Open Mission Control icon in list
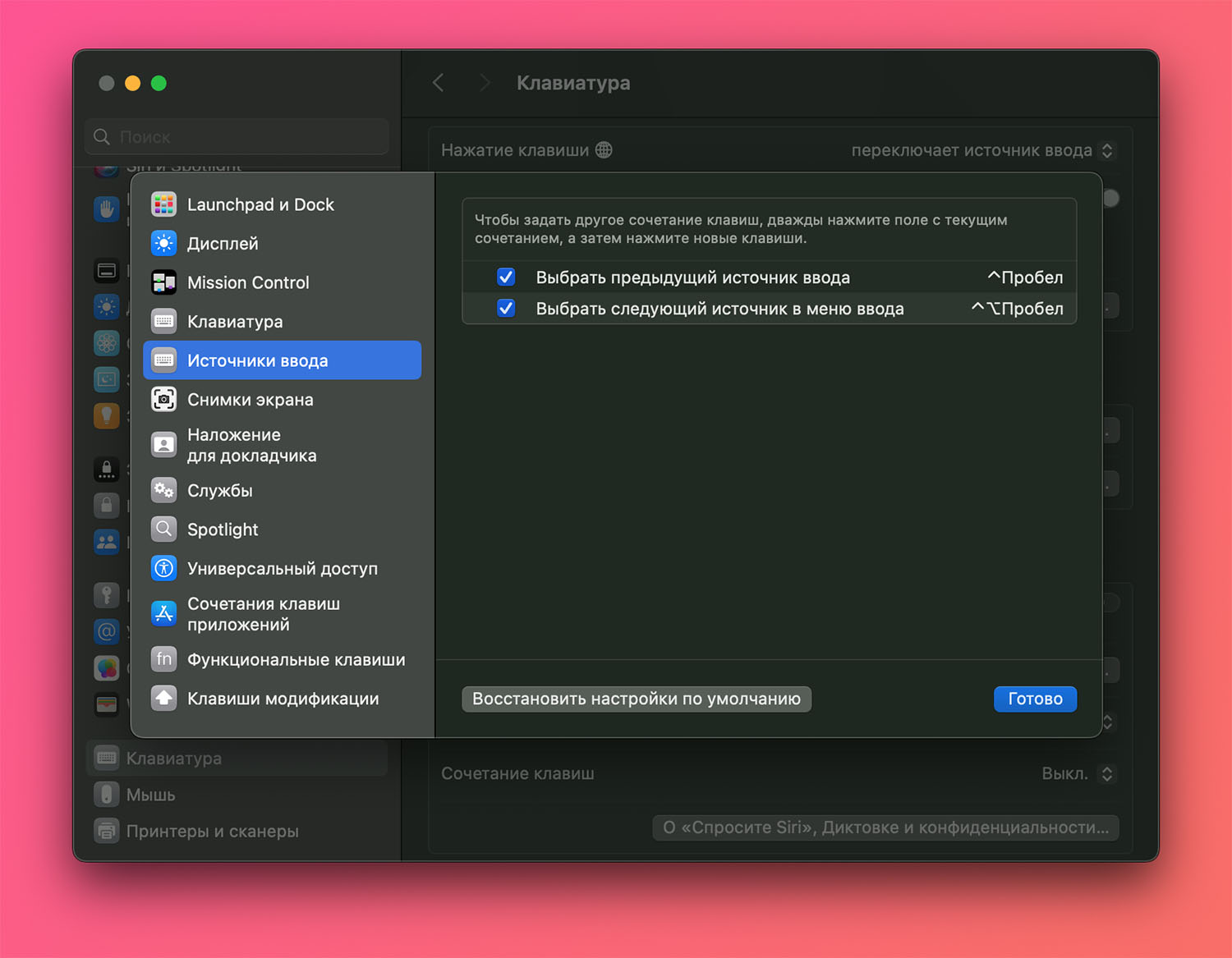Viewport: 1232px width, 958px height. coord(164,282)
